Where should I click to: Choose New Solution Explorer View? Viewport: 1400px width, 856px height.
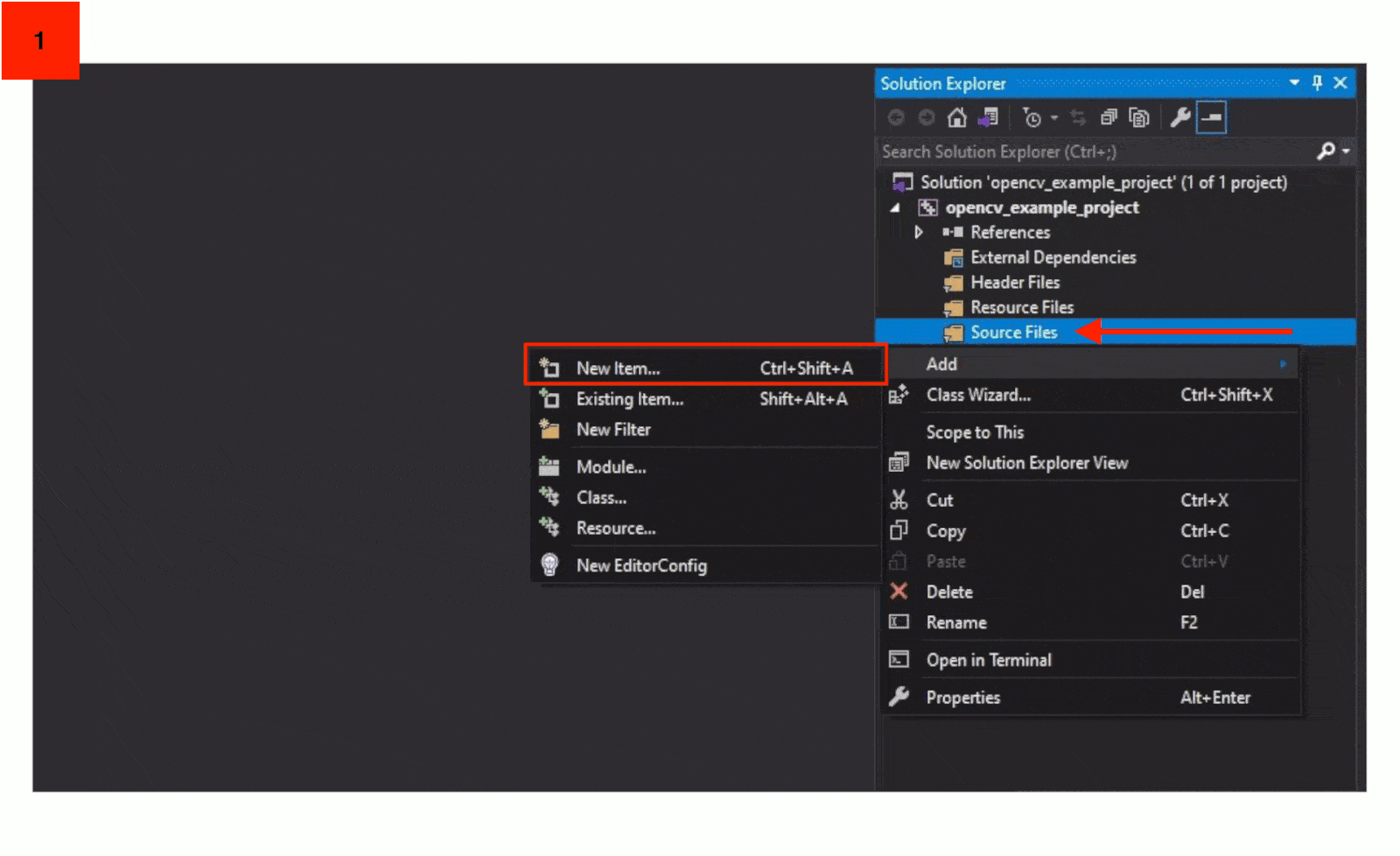coord(1090,463)
